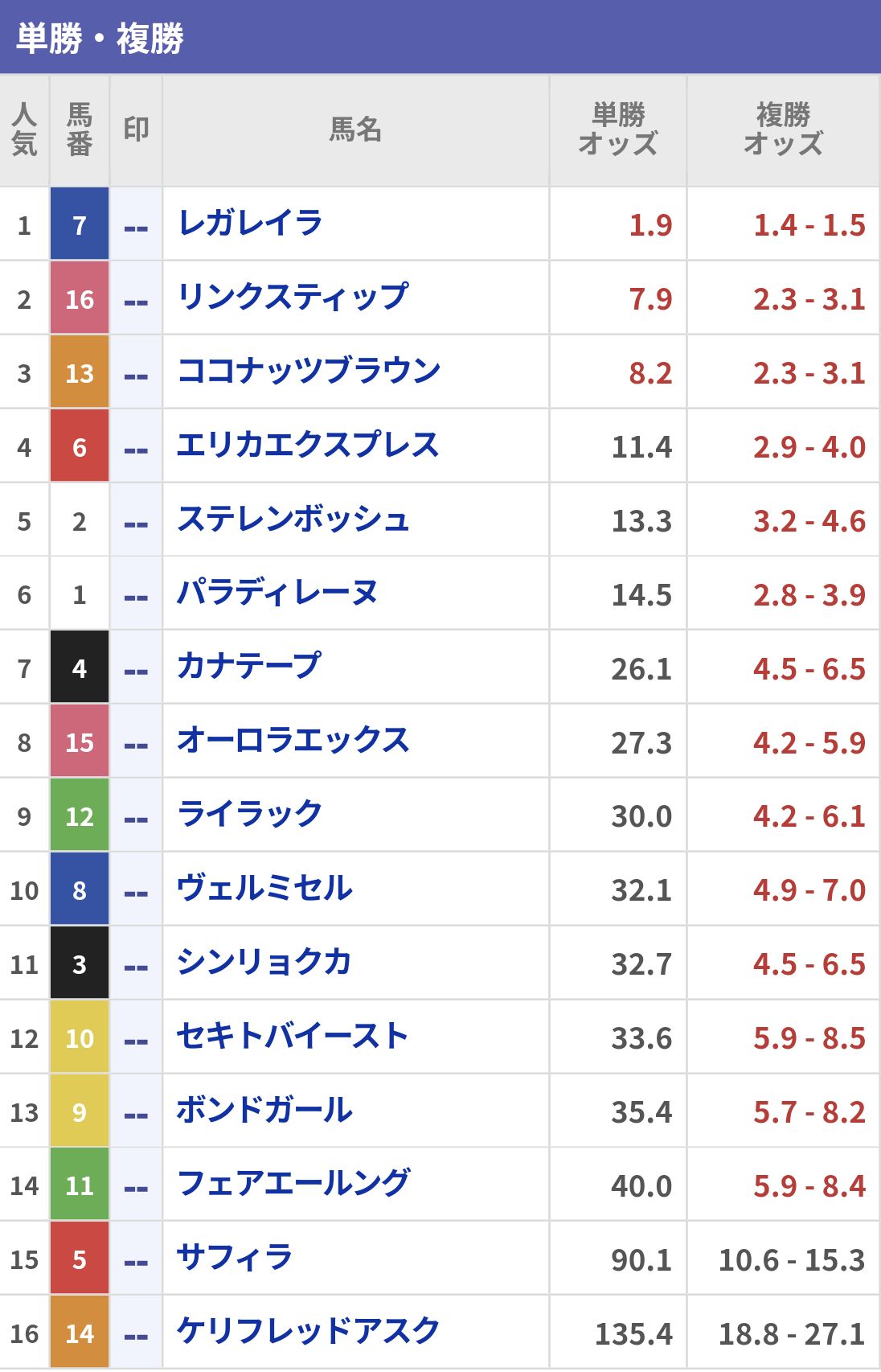The width and height of the screenshot is (881, 1372).
Task: Click the 複勝オッズ column header
Action: click(x=782, y=130)
